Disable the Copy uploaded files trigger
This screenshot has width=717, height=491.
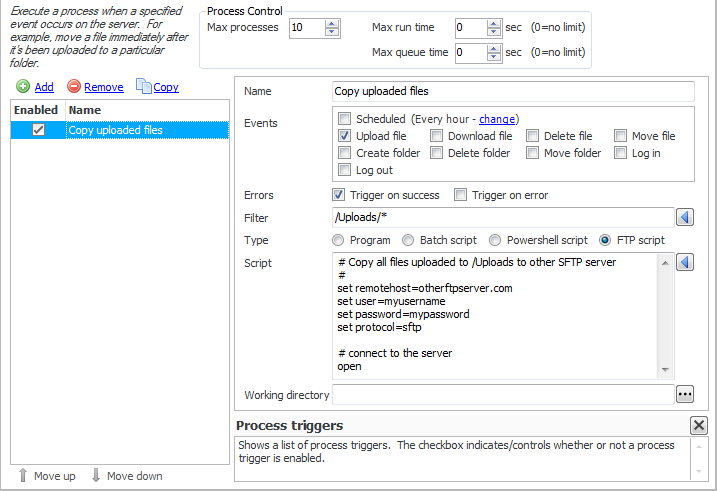[38, 130]
